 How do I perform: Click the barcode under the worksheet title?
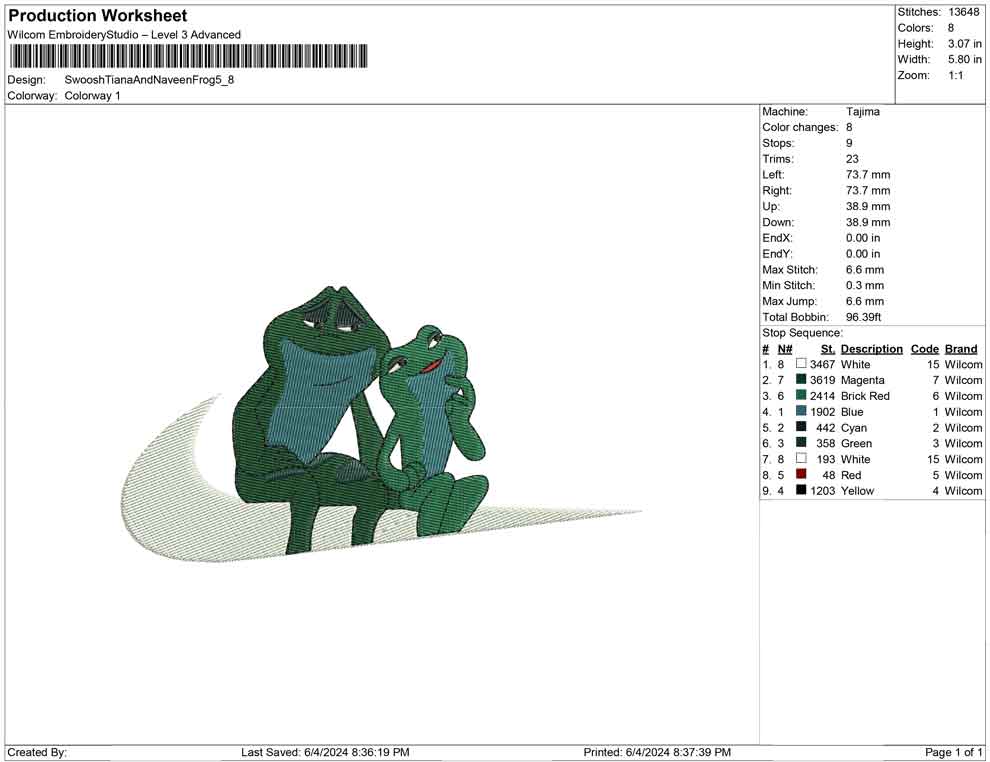click(x=188, y=56)
